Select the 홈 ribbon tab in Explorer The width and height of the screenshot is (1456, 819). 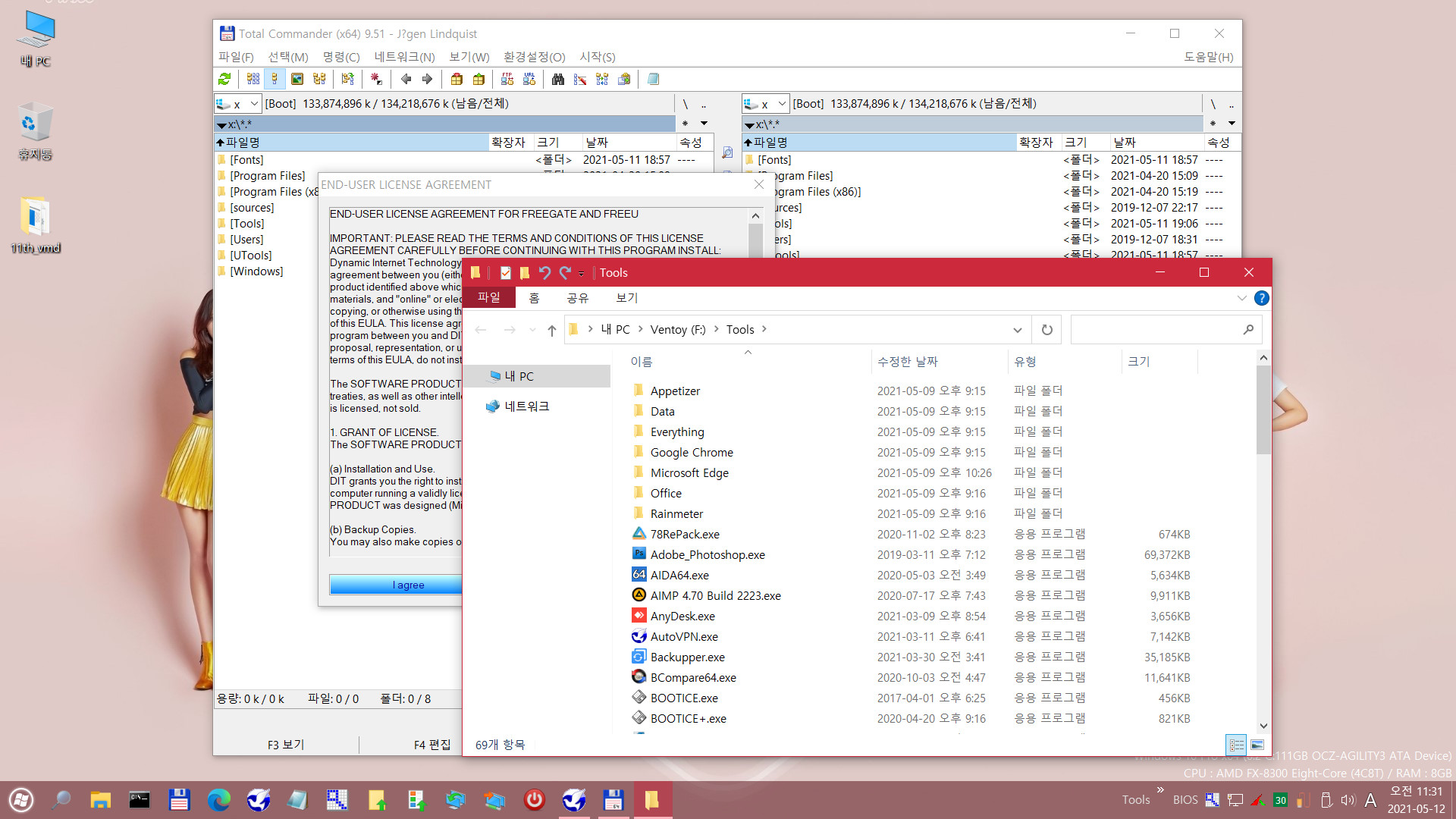(x=534, y=298)
